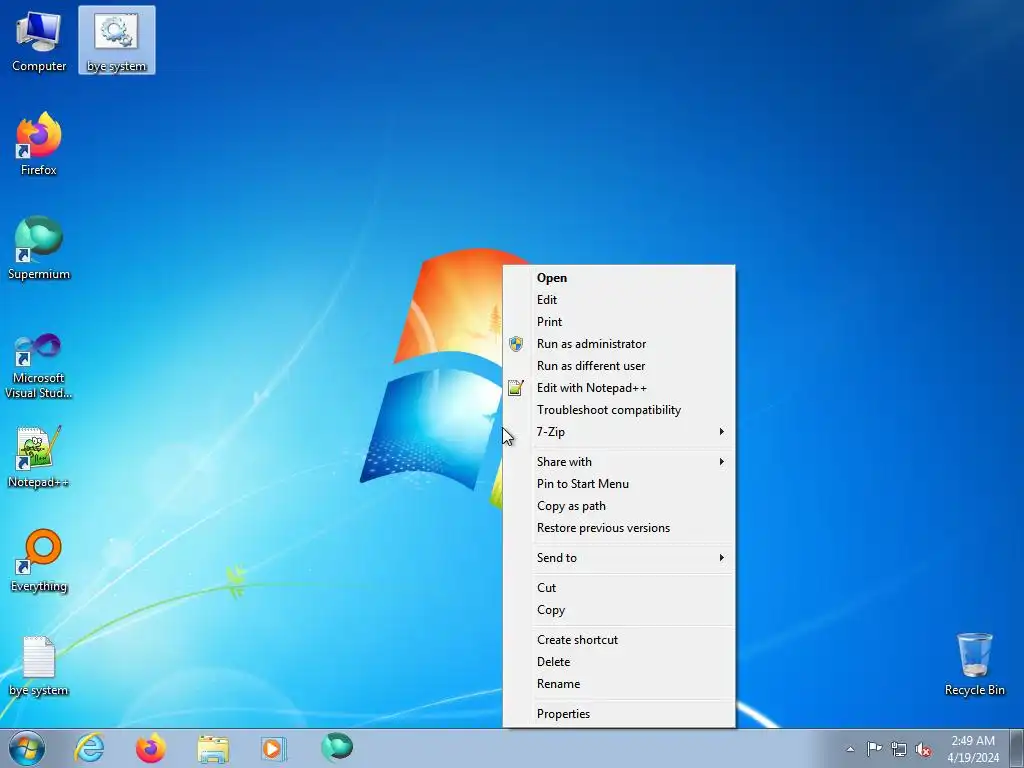Choose Cut in the context menu

618,588
